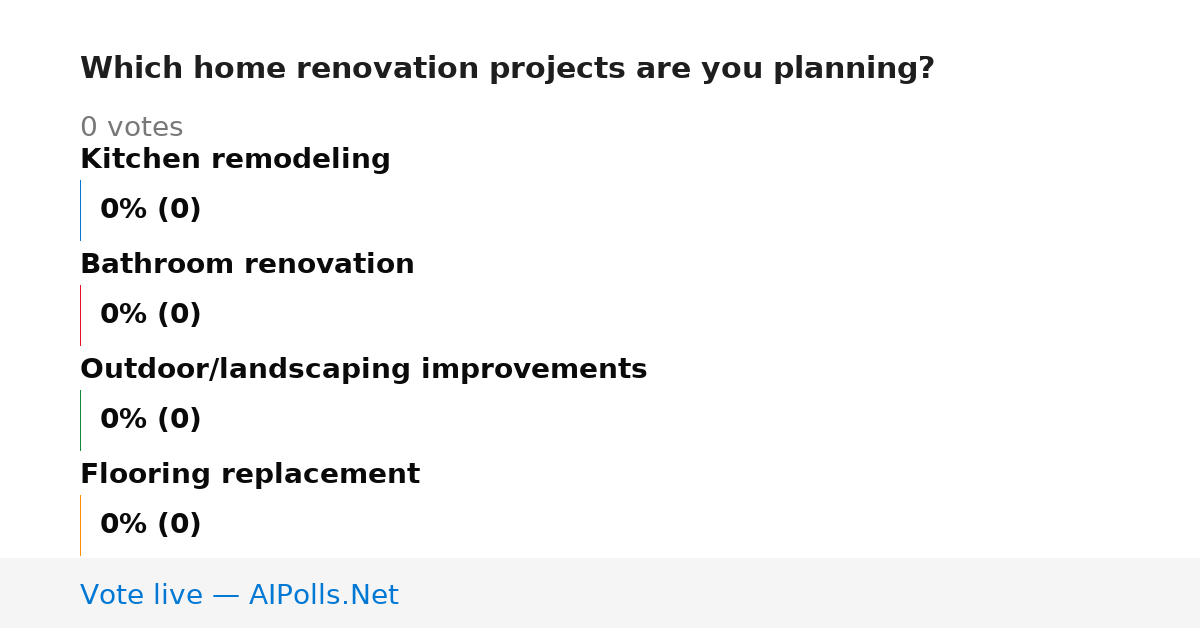Click the 0 votes total counter
The image size is (1200, 628).
[x=131, y=128]
